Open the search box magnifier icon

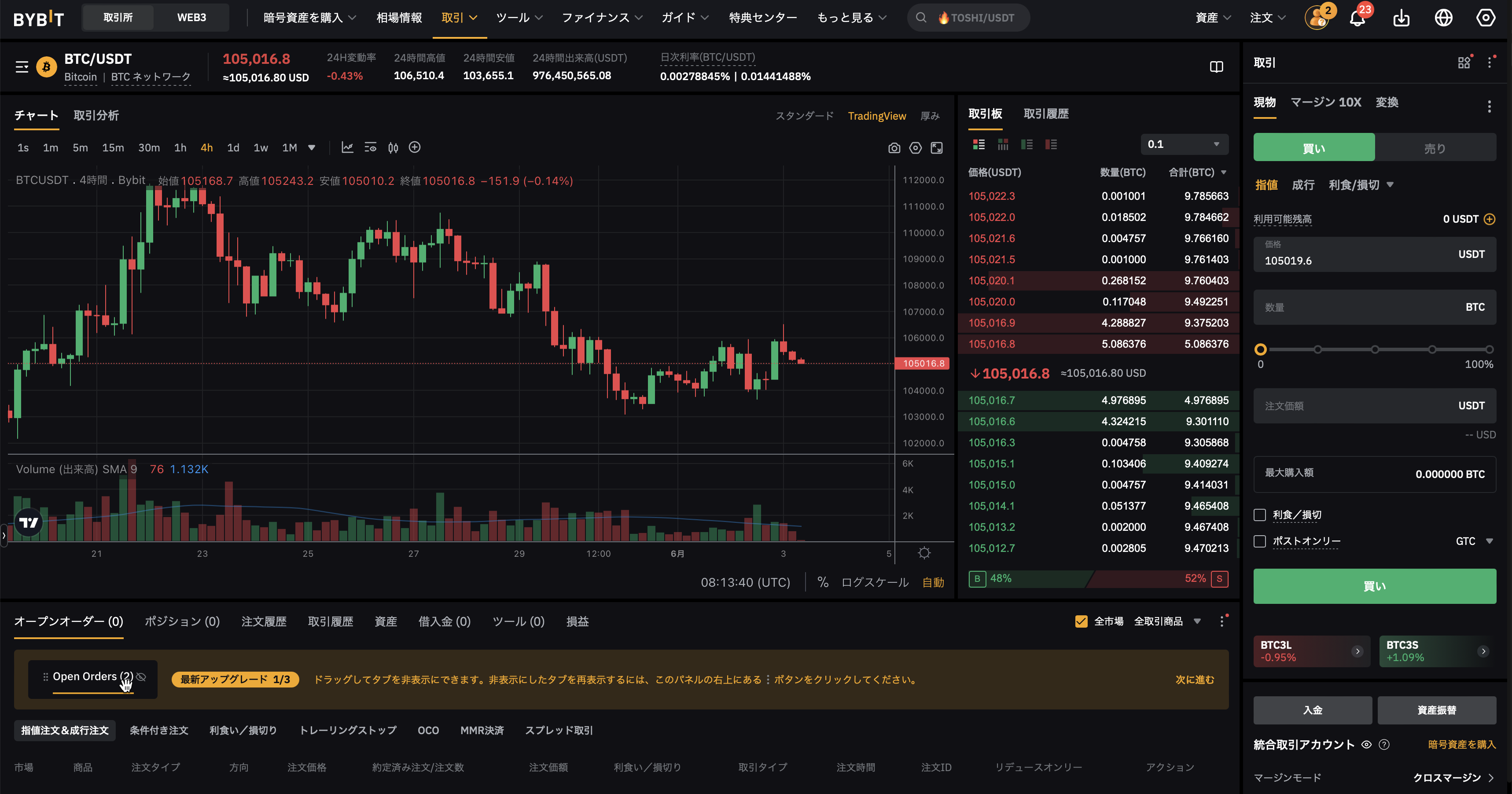coord(922,18)
